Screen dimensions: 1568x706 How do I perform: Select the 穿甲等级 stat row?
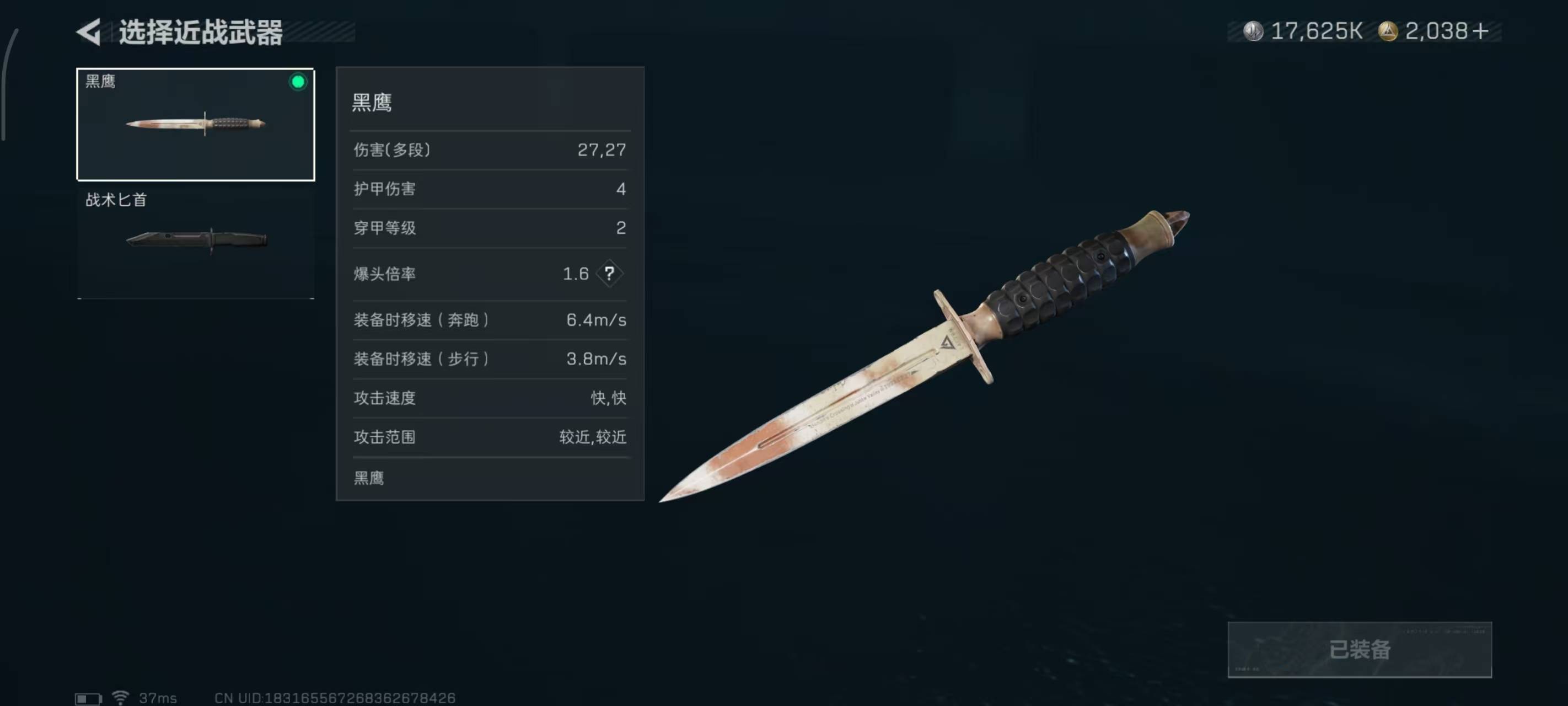coord(490,228)
